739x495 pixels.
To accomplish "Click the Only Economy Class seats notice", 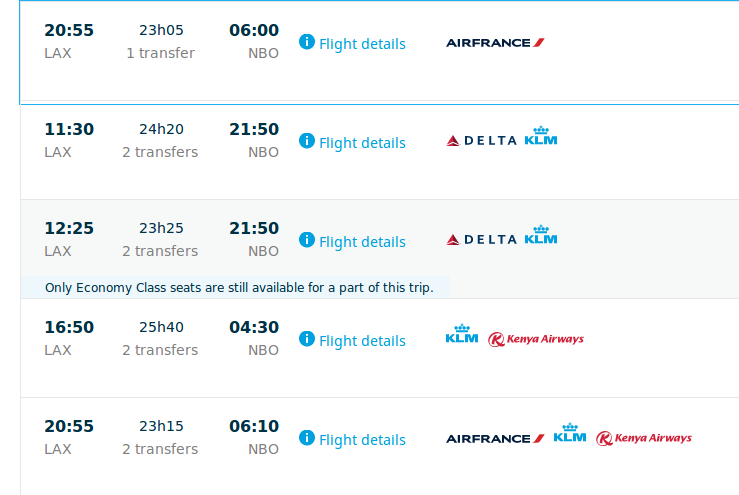I will 239,288.
